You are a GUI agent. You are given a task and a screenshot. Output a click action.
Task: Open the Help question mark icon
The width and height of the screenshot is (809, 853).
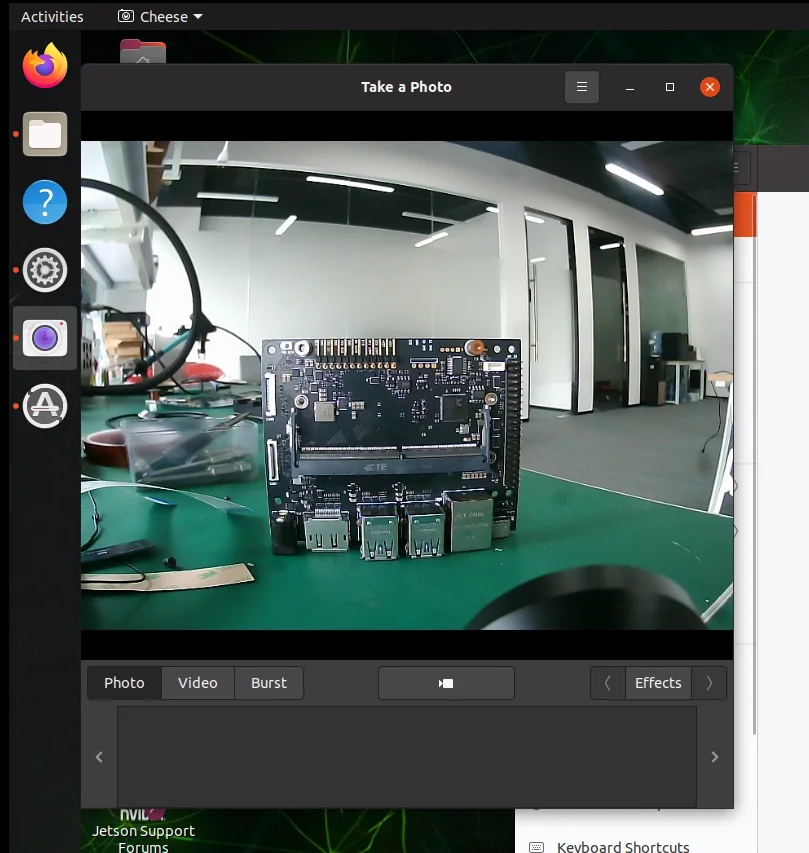[45, 202]
